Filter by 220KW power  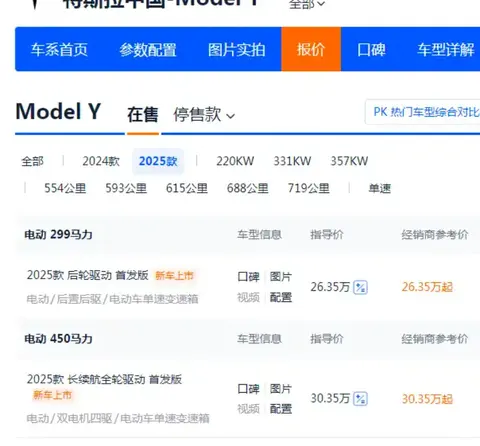point(235,161)
